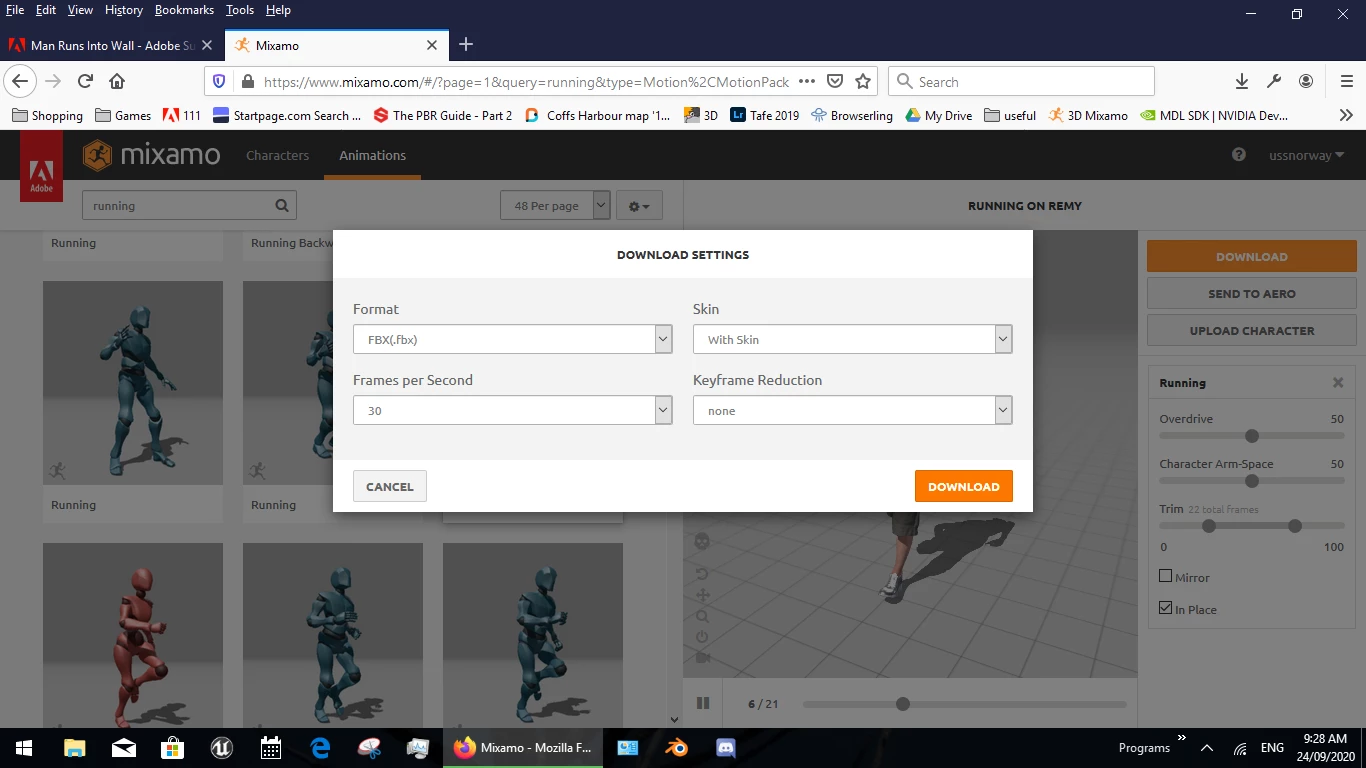Click the Firefox back arrow
The height and width of the screenshot is (768, 1366).
point(21,81)
